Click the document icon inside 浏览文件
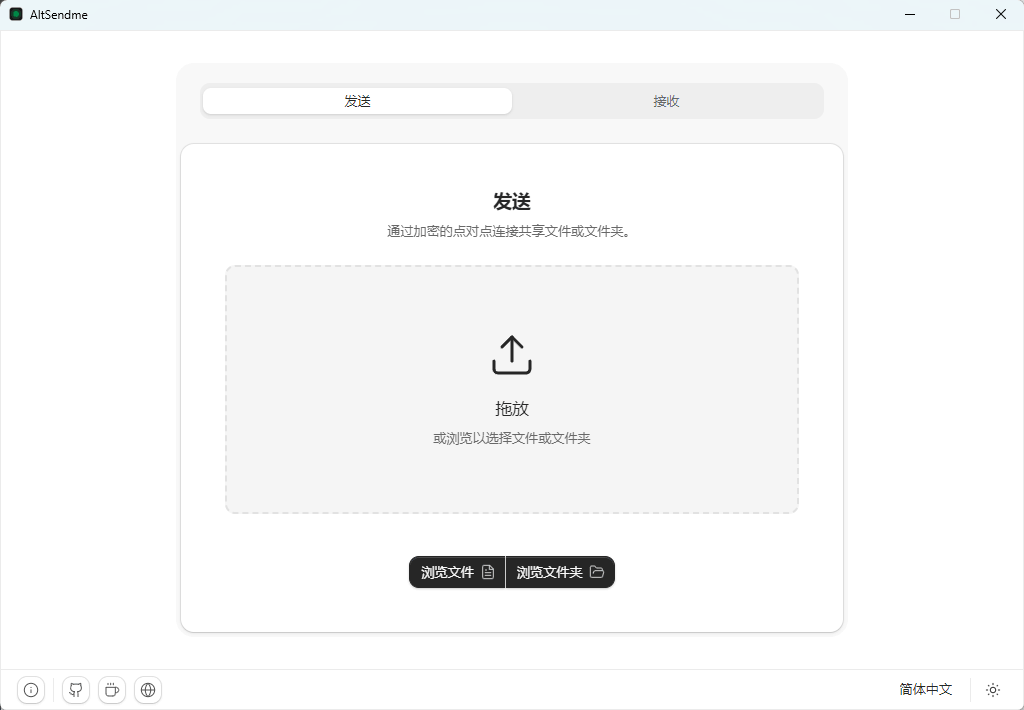Viewport: 1024px width, 710px height. 488,572
